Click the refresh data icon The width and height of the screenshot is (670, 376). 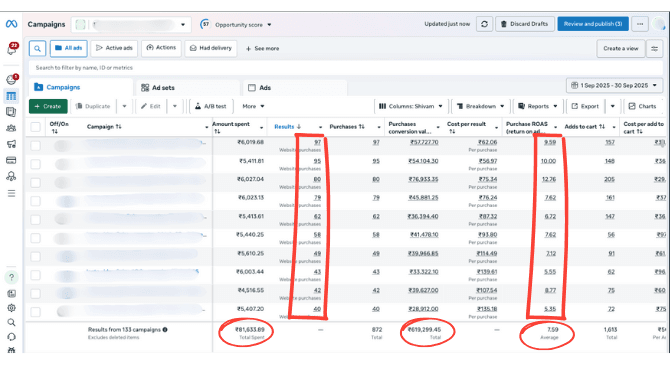pyautogui.click(x=484, y=24)
